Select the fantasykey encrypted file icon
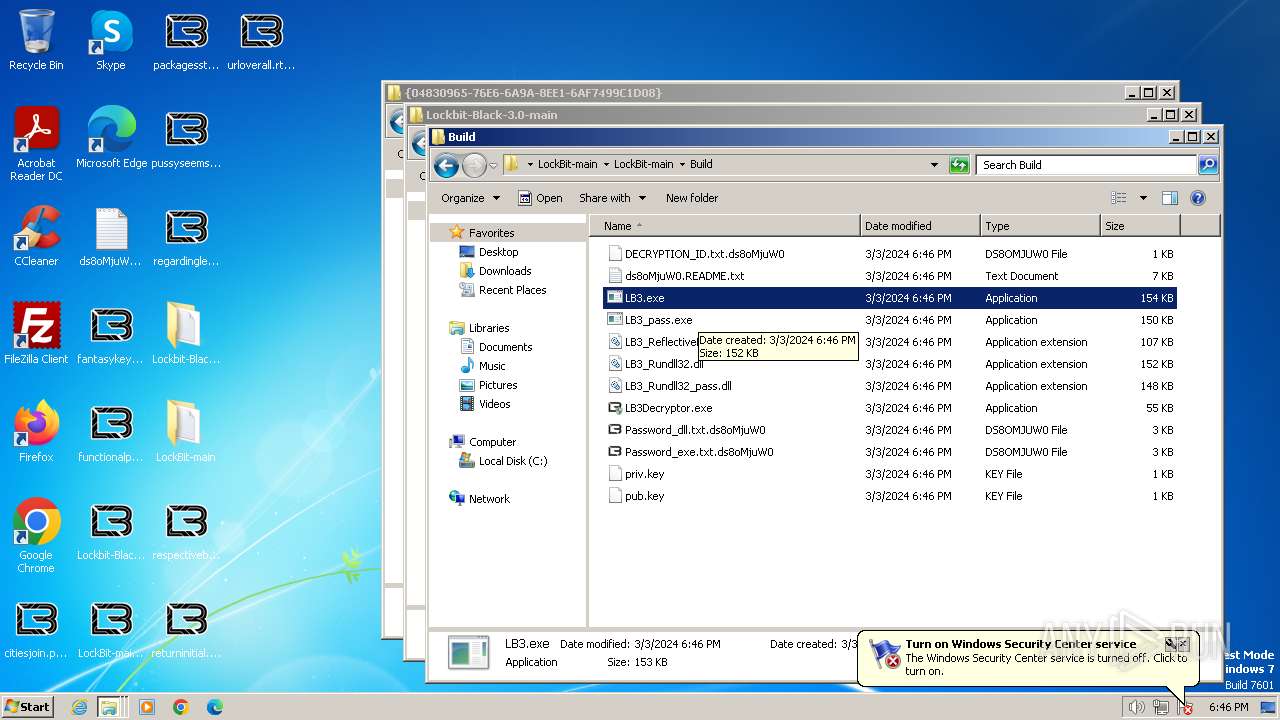1280x720 pixels. pos(111,334)
